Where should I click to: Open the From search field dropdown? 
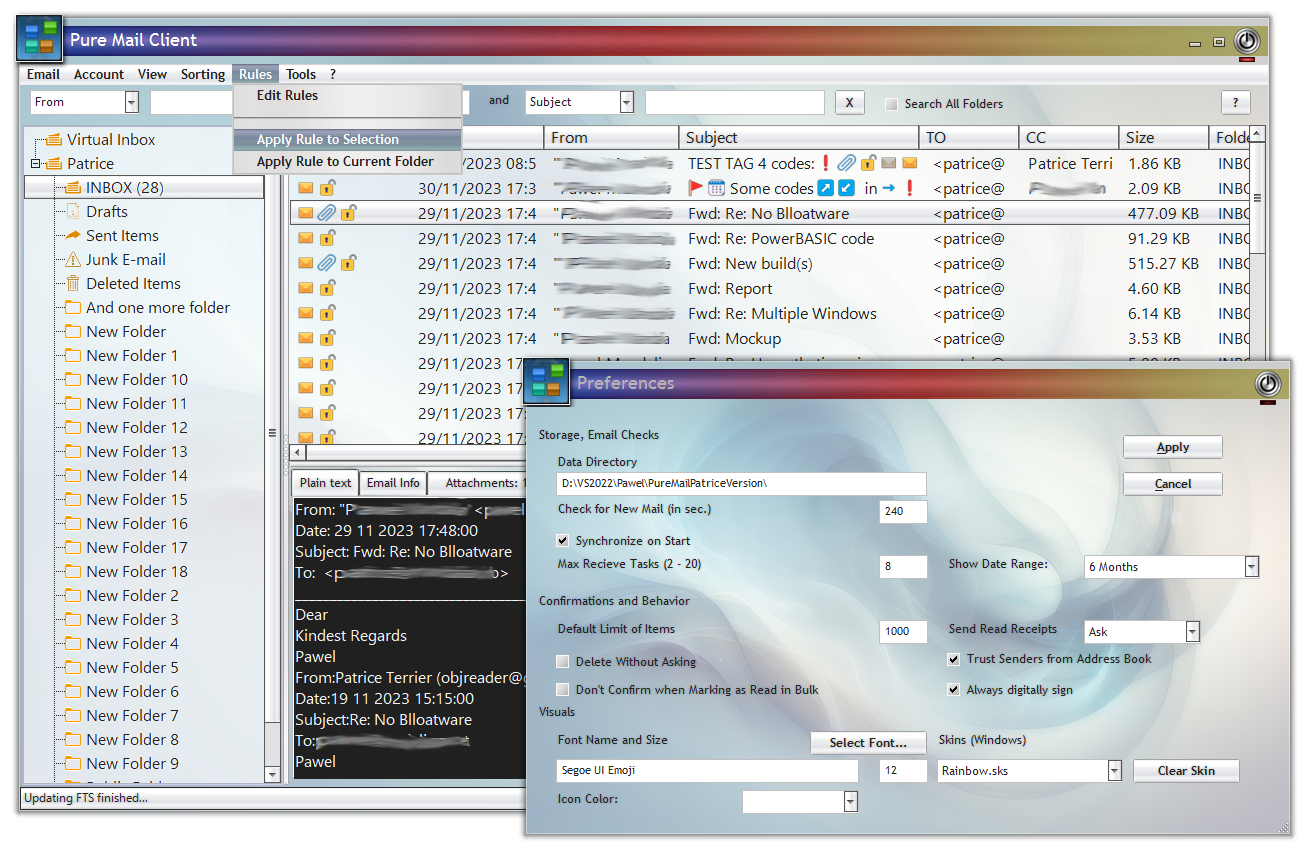(x=132, y=102)
